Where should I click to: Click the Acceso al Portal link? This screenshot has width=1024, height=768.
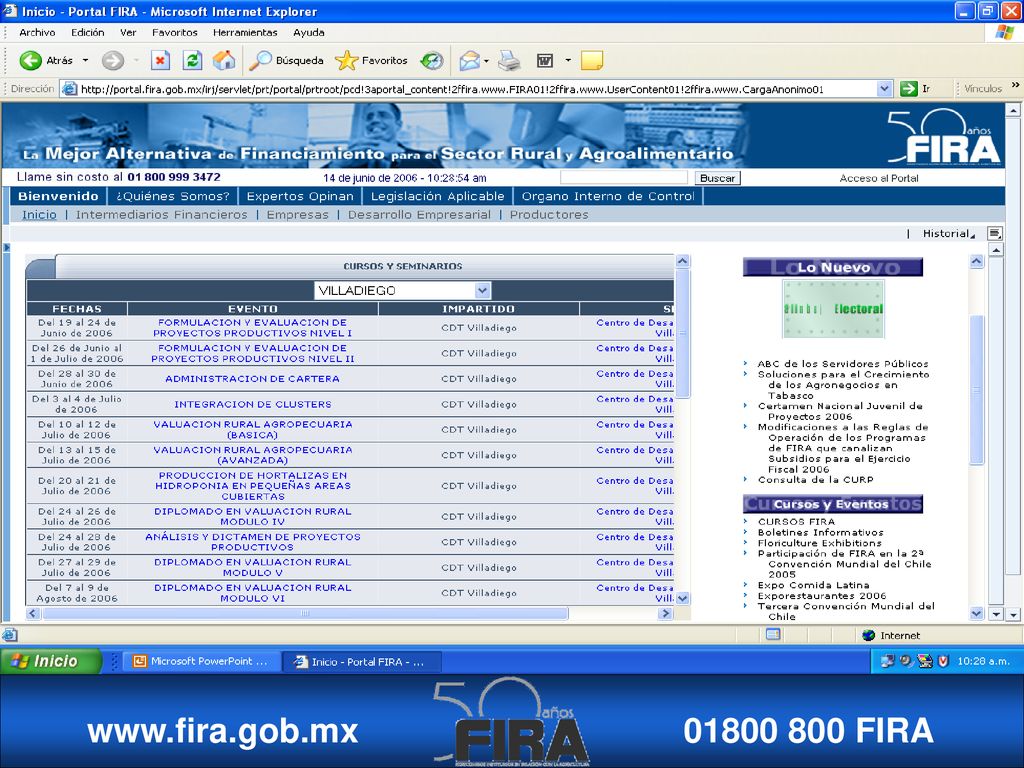[x=879, y=178]
